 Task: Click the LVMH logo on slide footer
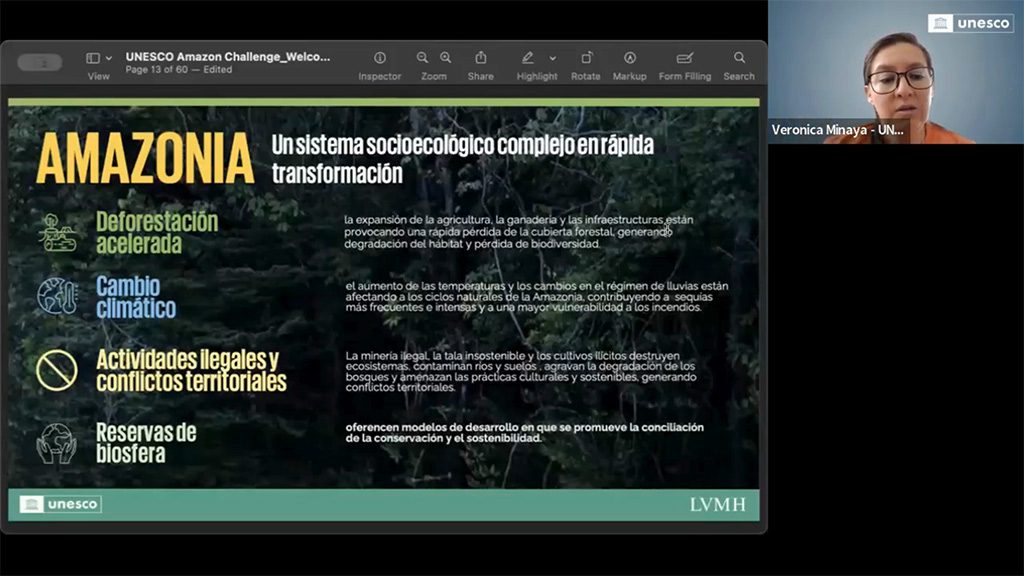click(717, 504)
